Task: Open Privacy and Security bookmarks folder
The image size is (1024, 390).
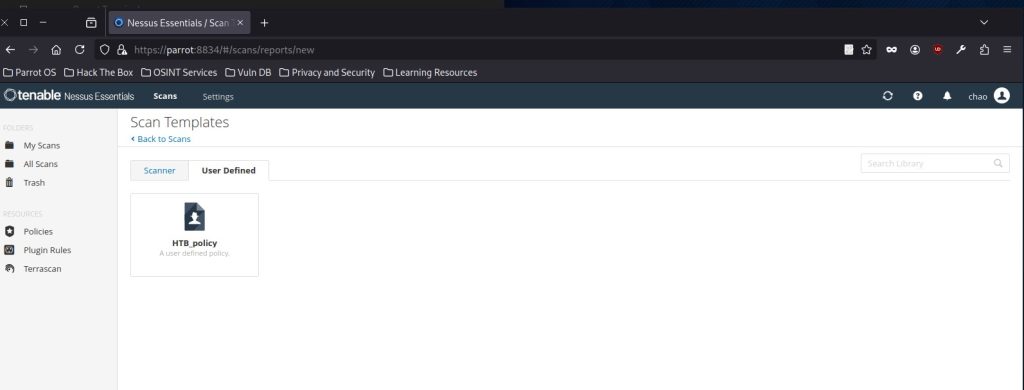Action: (327, 73)
